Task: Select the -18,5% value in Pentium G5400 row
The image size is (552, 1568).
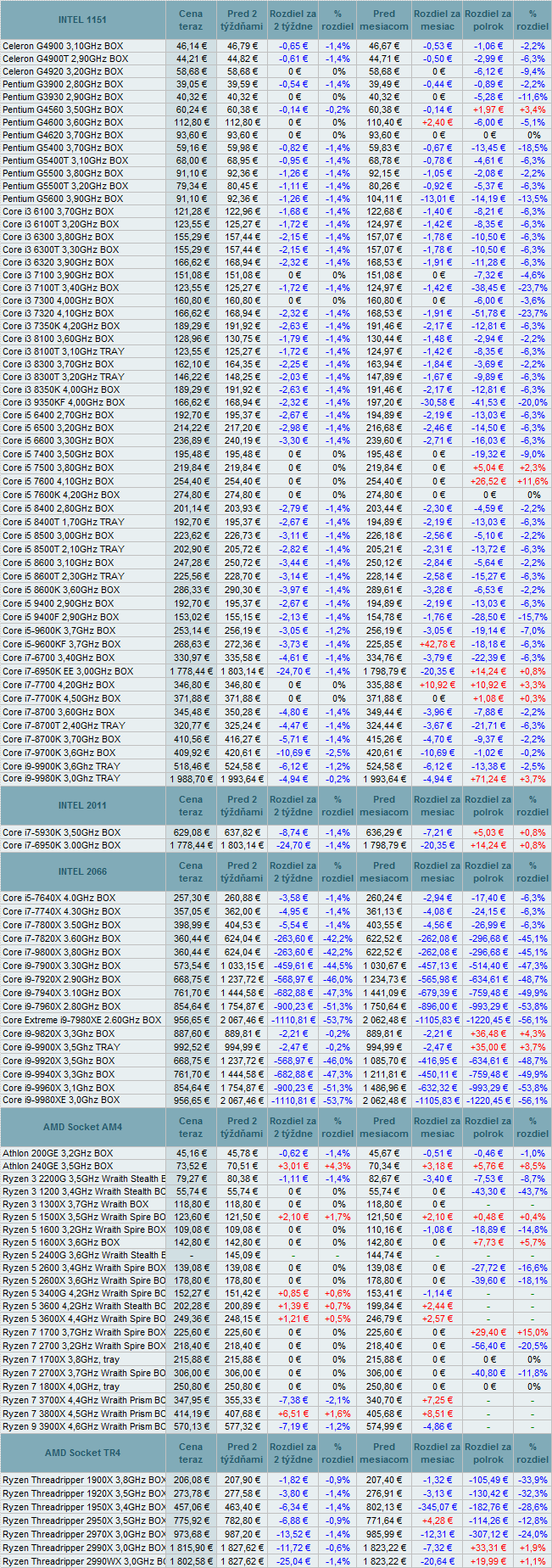Action: pos(532,148)
